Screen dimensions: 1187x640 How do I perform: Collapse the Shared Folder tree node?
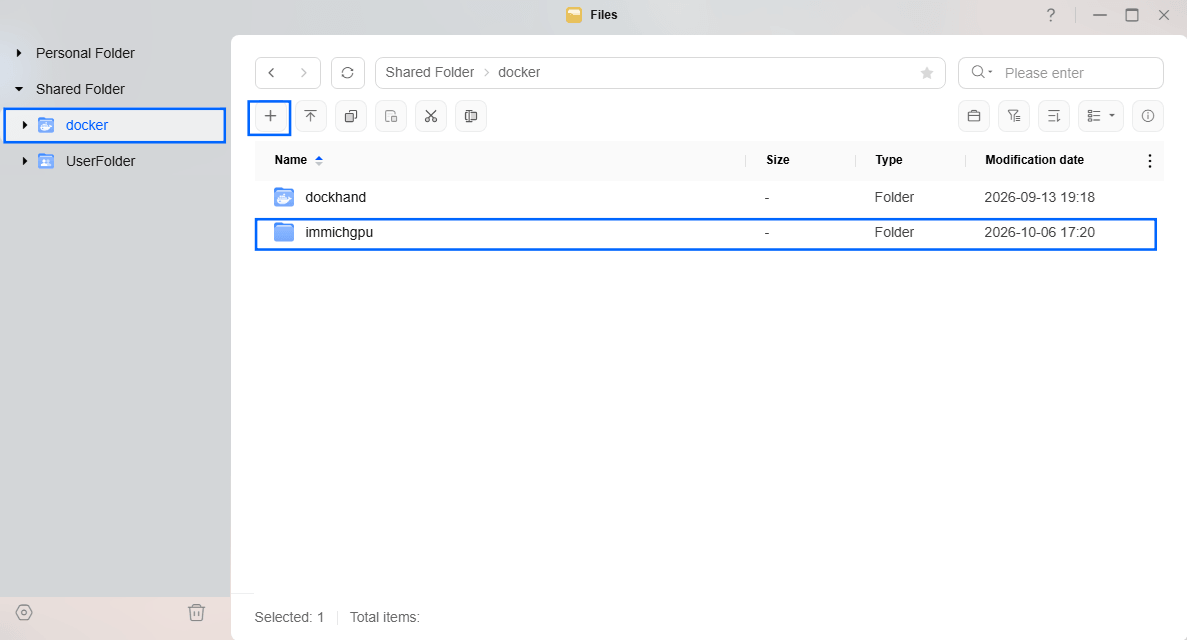(19, 89)
